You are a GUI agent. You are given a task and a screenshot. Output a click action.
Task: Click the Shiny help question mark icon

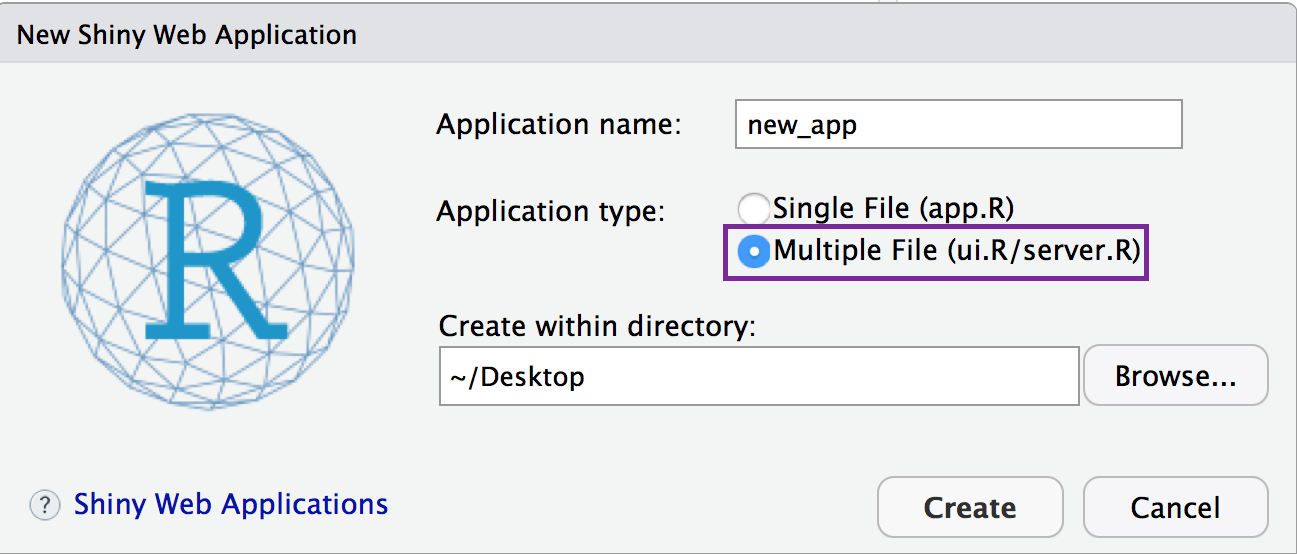click(x=45, y=506)
